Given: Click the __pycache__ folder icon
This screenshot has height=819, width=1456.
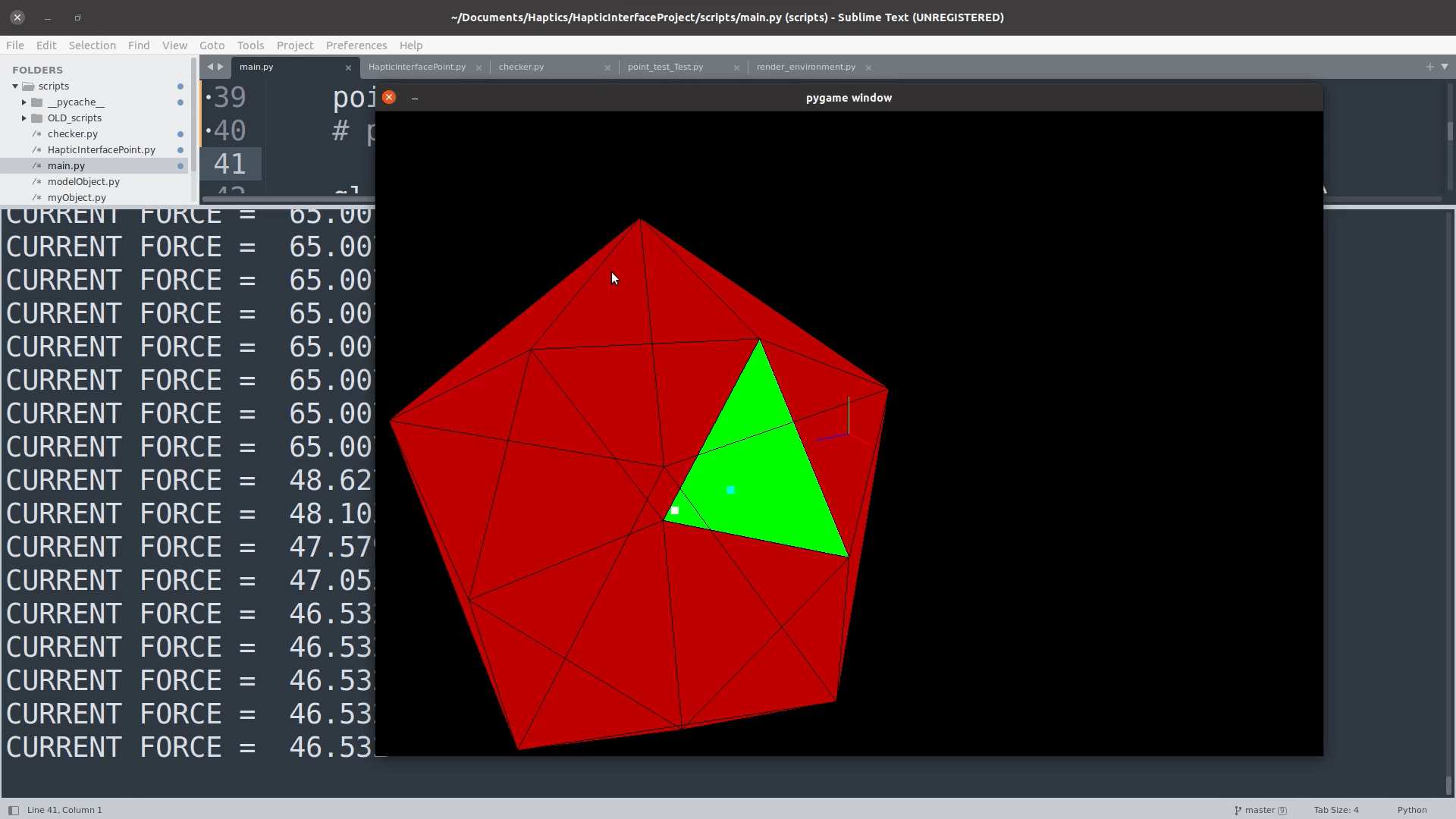Looking at the screenshot, I should 36,102.
